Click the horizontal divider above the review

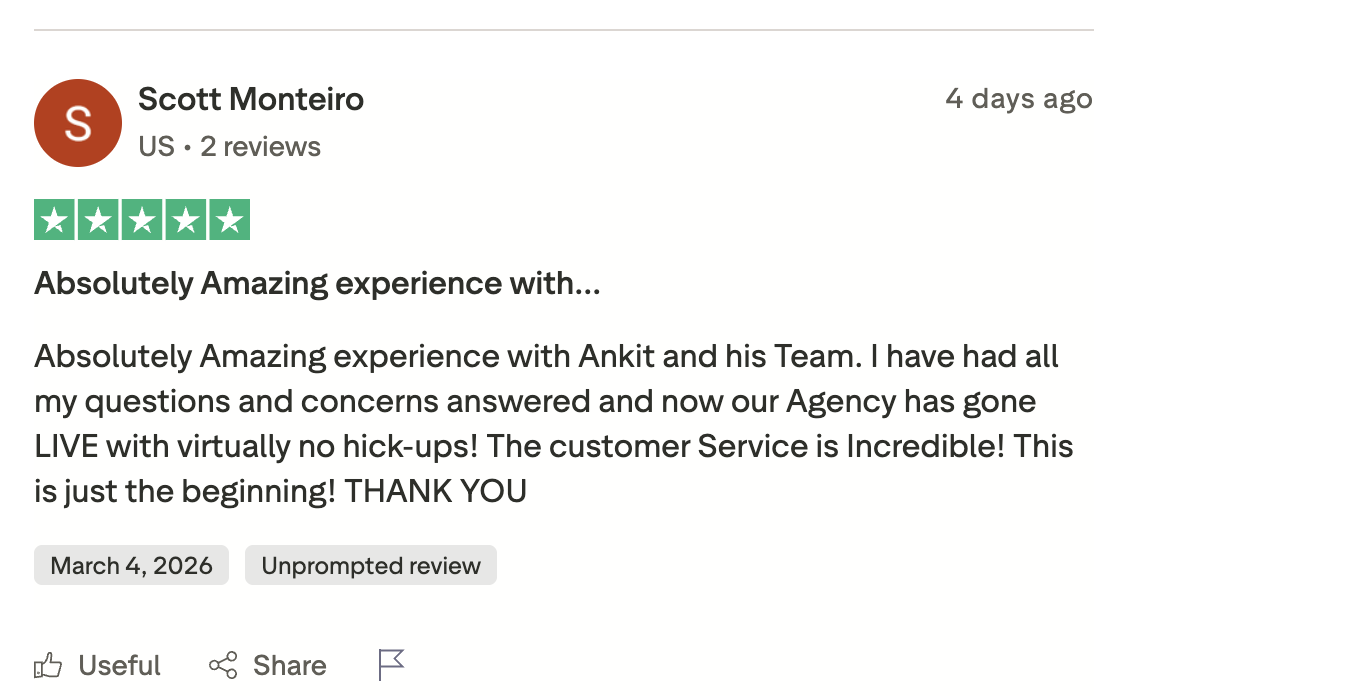pyautogui.click(x=564, y=31)
